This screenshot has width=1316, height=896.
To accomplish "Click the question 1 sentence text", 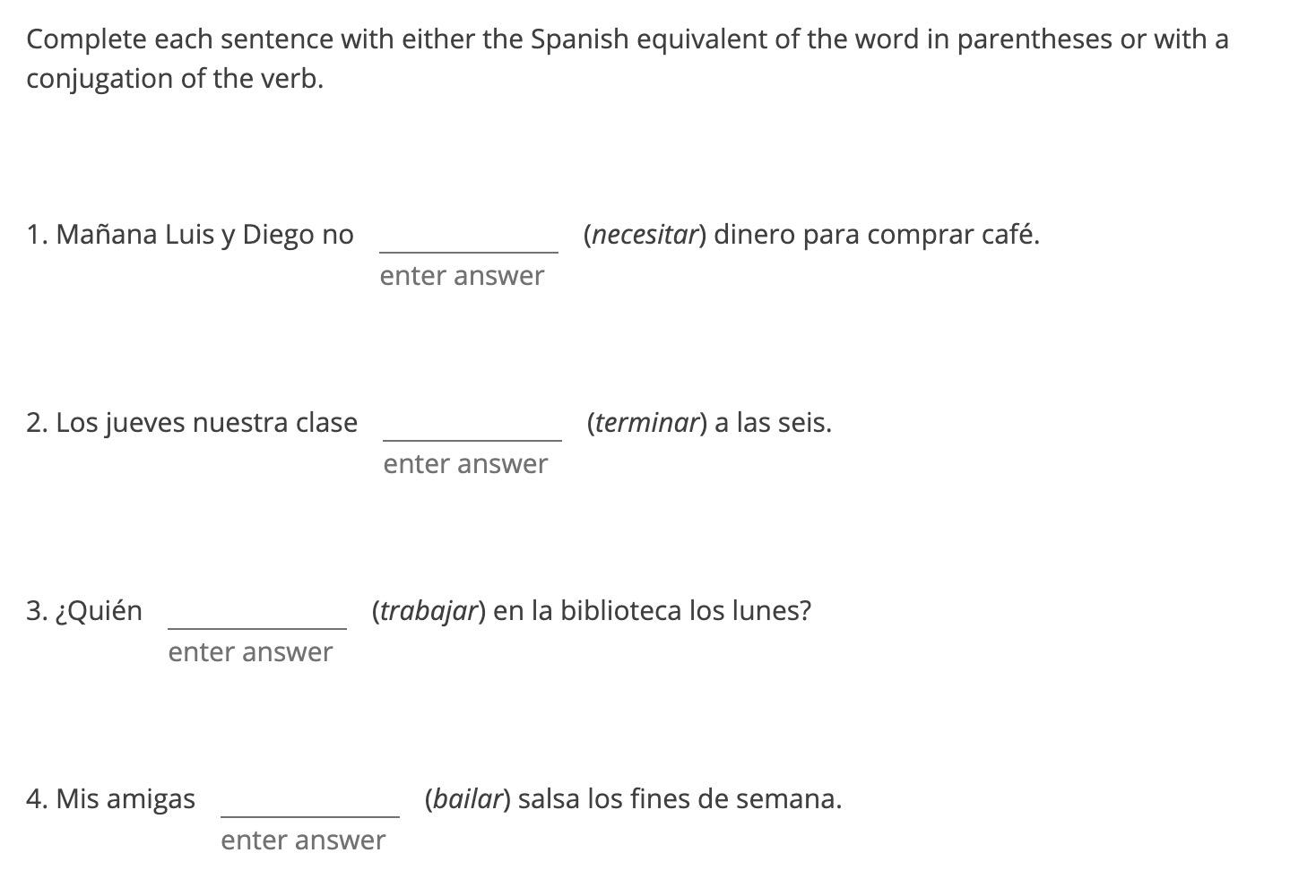I will click(190, 235).
